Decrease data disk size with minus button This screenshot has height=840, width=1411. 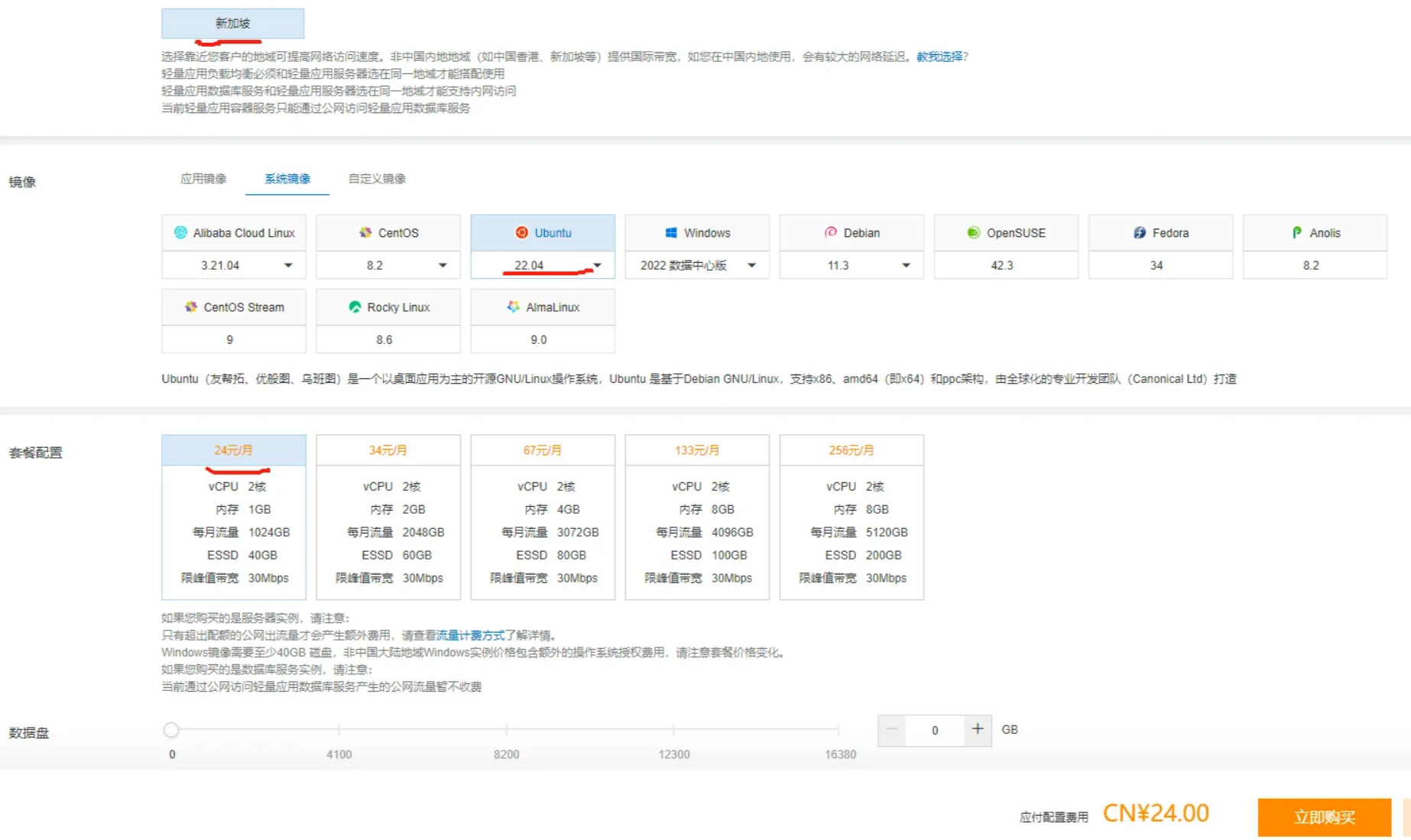[891, 730]
